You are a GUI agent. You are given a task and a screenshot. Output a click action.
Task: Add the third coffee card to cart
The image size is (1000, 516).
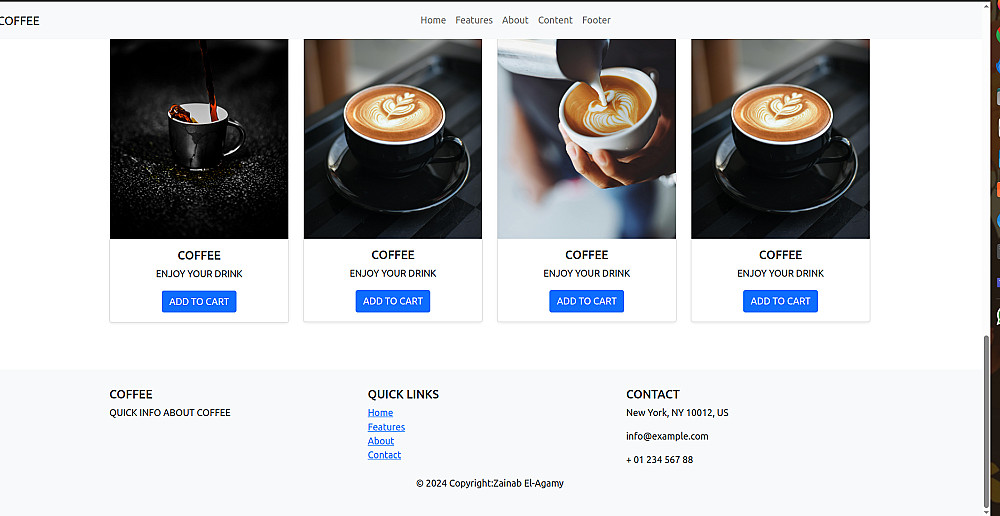pos(587,301)
